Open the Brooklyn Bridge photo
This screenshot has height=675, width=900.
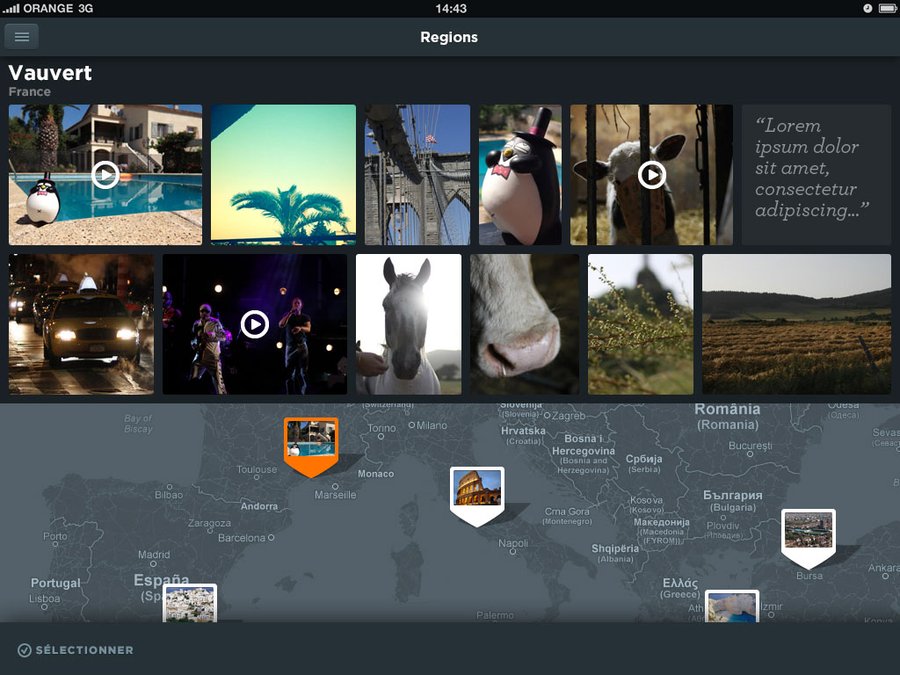(417, 175)
